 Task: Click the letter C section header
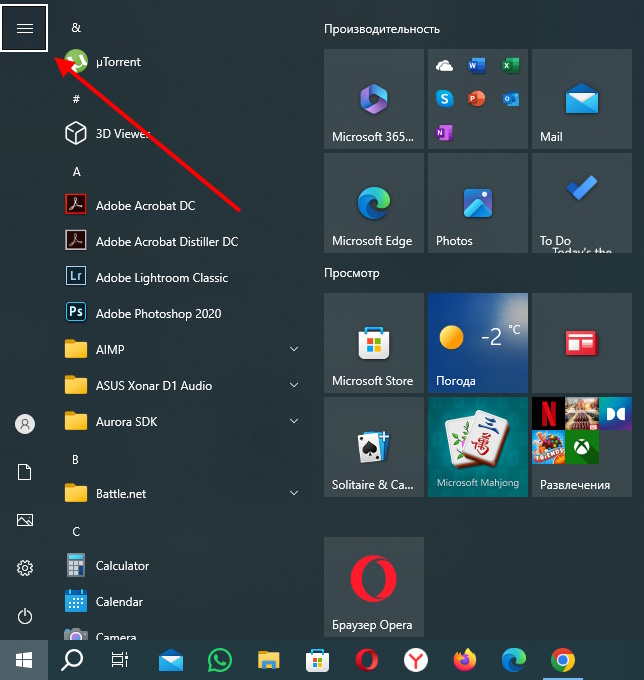click(x=76, y=532)
